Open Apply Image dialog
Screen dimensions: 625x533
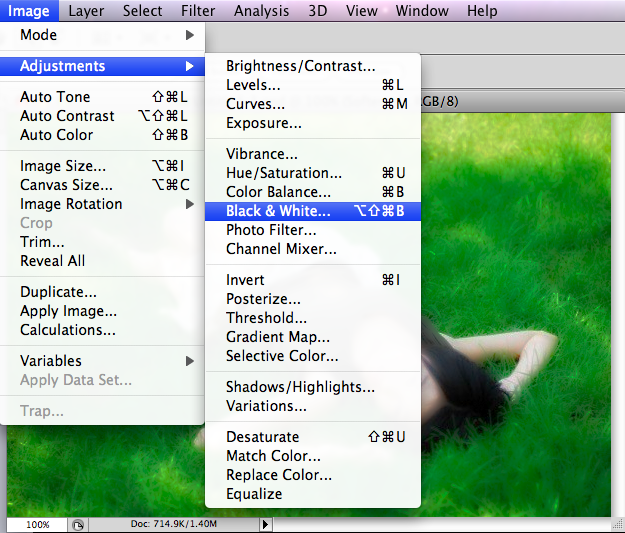click(102, 311)
